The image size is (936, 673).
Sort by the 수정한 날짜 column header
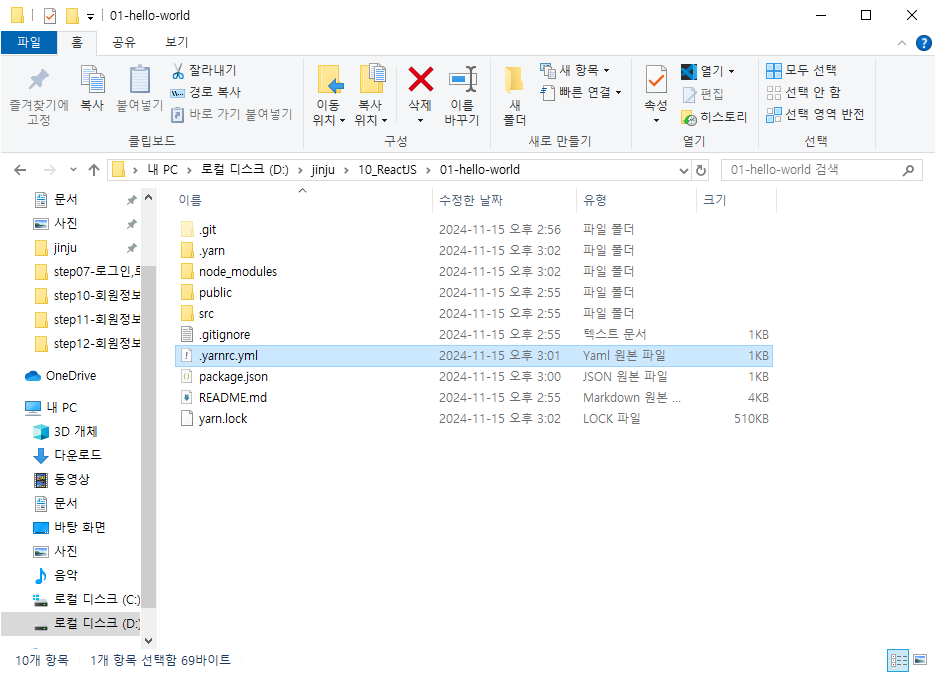pyautogui.click(x=504, y=200)
